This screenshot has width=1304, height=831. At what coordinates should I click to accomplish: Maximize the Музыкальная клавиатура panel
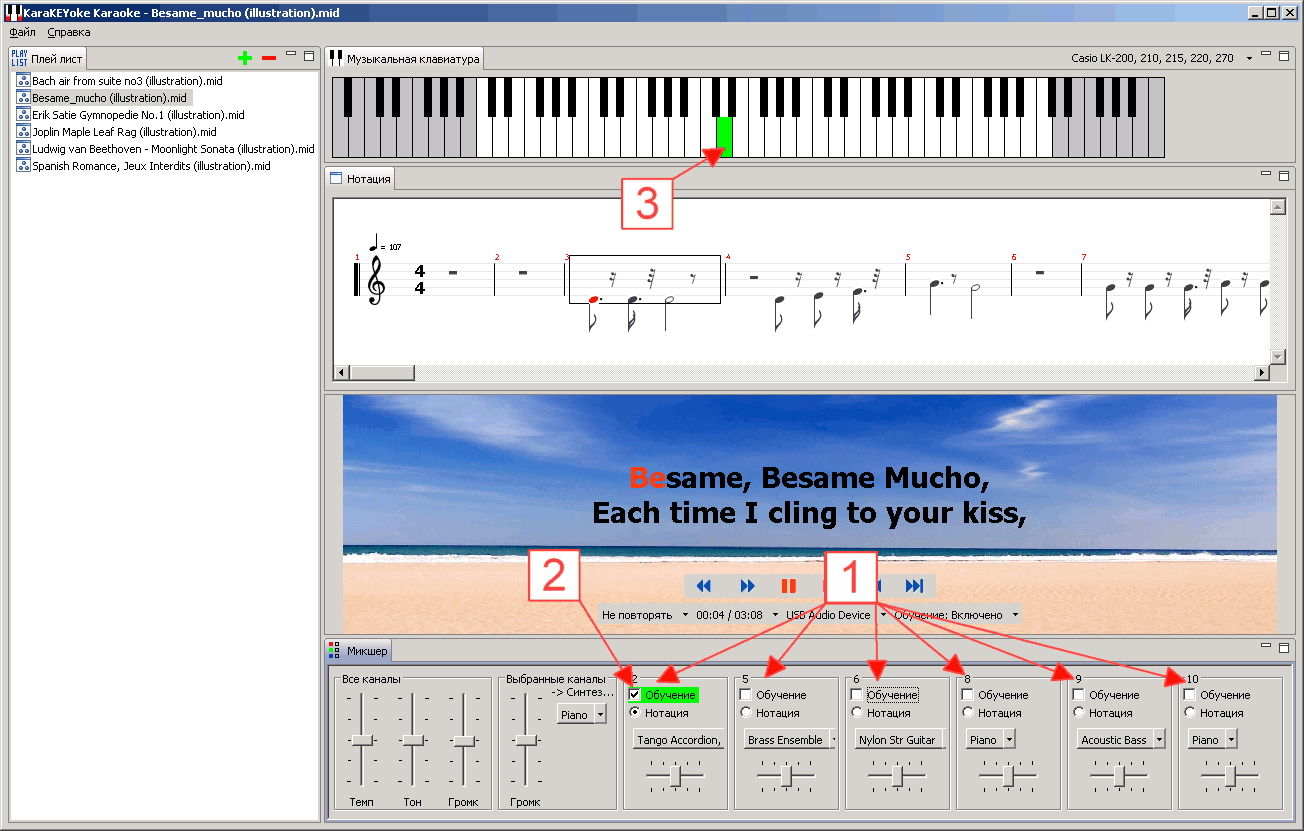click(x=1283, y=56)
